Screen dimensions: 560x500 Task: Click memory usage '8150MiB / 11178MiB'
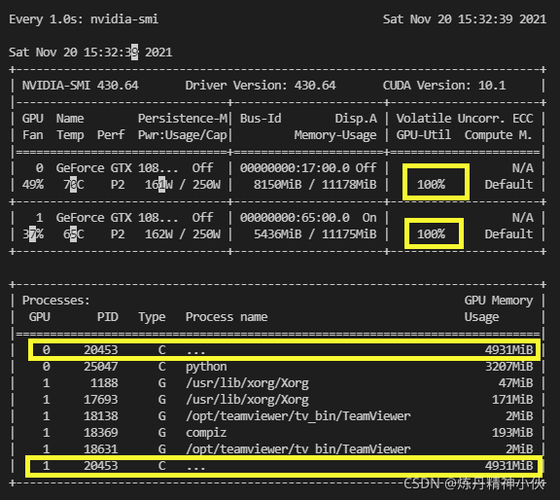click(x=315, y=185)
